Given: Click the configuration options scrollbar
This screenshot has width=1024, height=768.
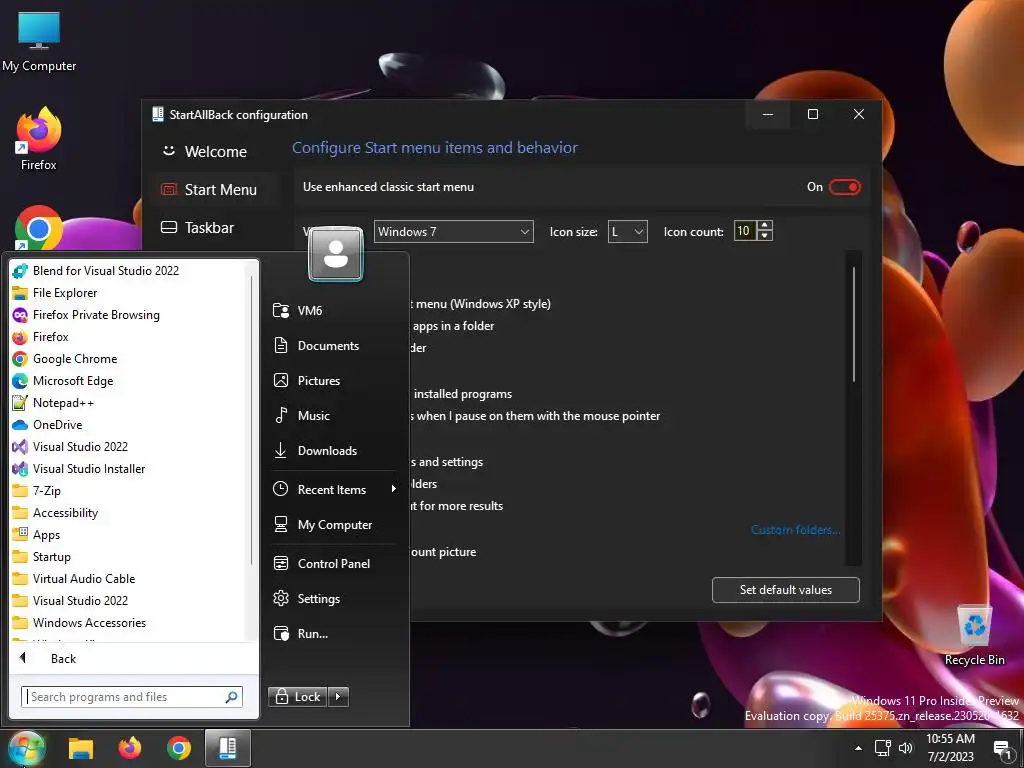Looking at the screenshot, I should click(854, 324).
